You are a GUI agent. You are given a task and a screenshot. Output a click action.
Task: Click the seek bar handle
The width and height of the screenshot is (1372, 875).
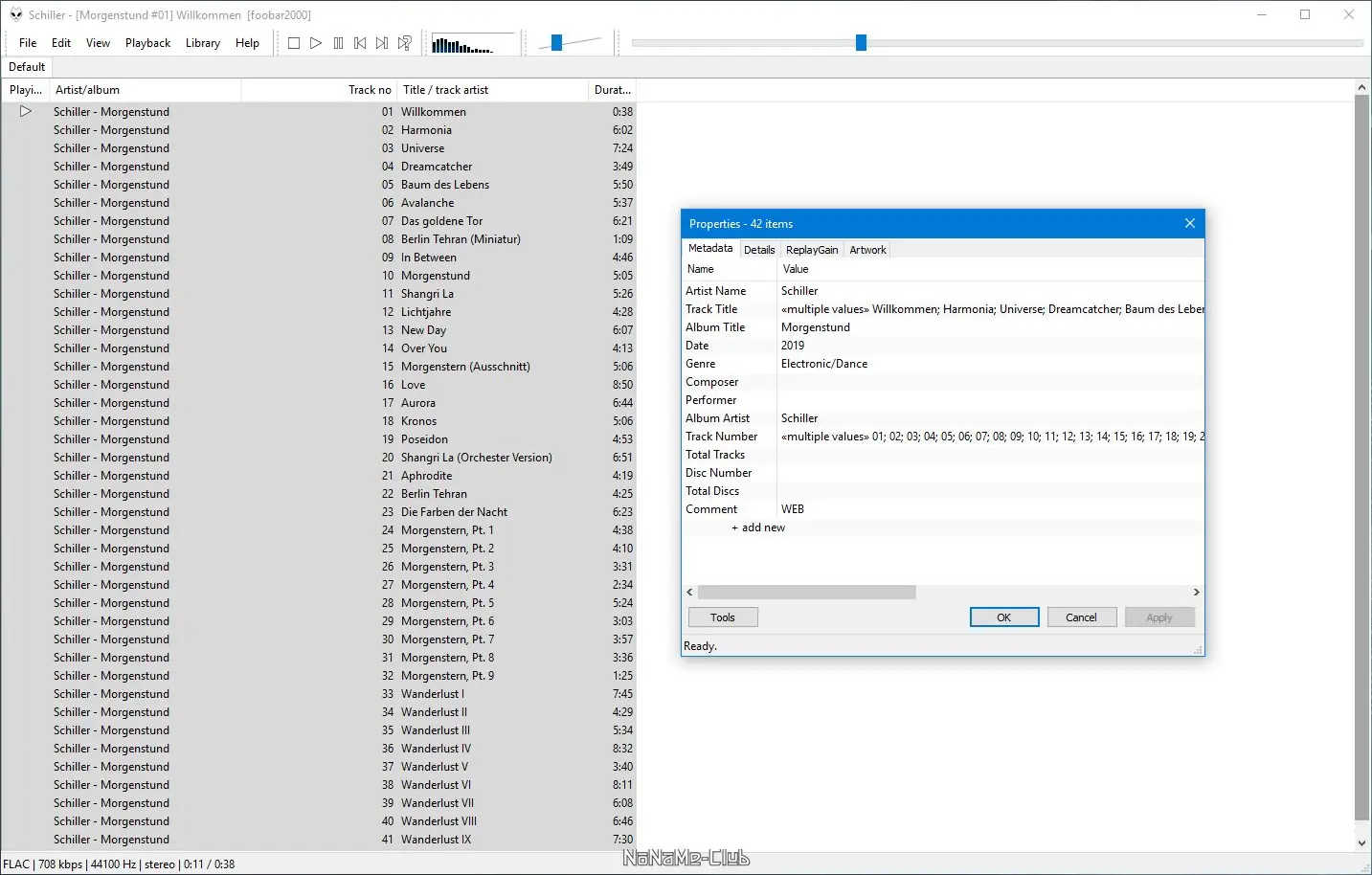click(861, 42)
